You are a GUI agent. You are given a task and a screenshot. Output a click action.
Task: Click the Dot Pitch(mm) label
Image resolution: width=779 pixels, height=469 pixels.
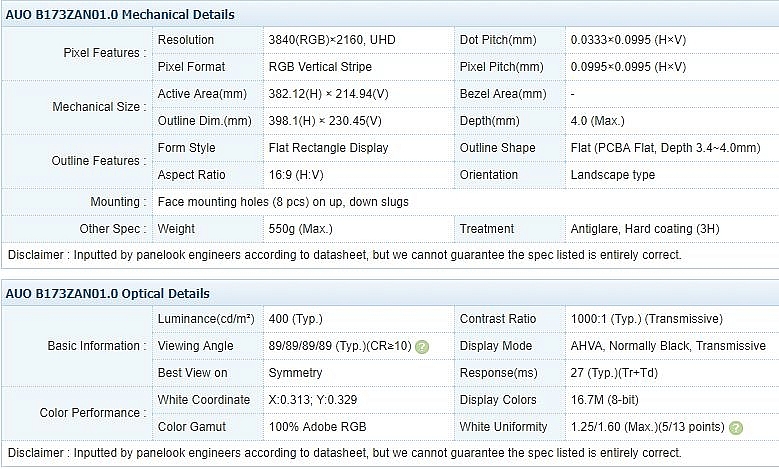498,40
